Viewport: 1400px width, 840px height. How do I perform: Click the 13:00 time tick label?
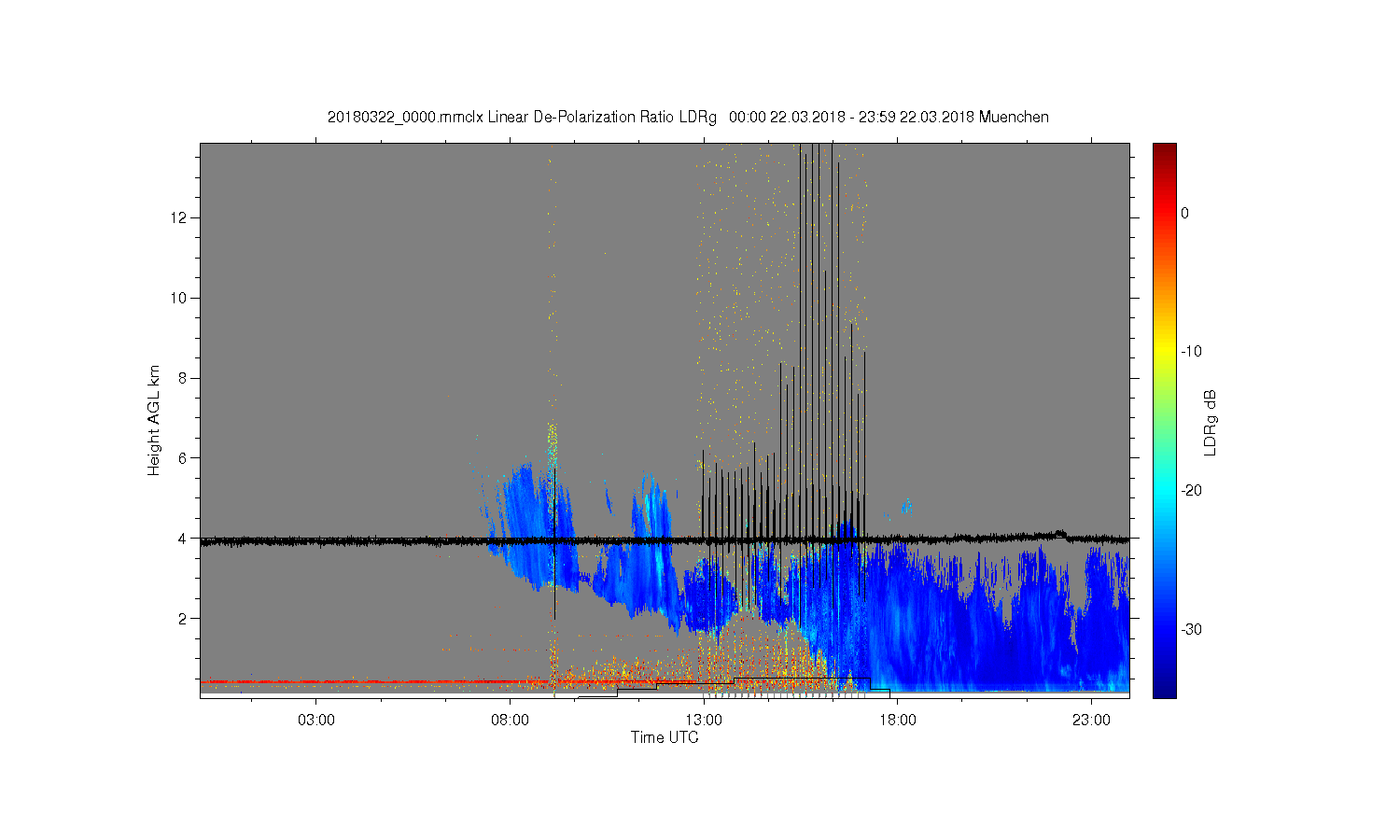point(704,721)
